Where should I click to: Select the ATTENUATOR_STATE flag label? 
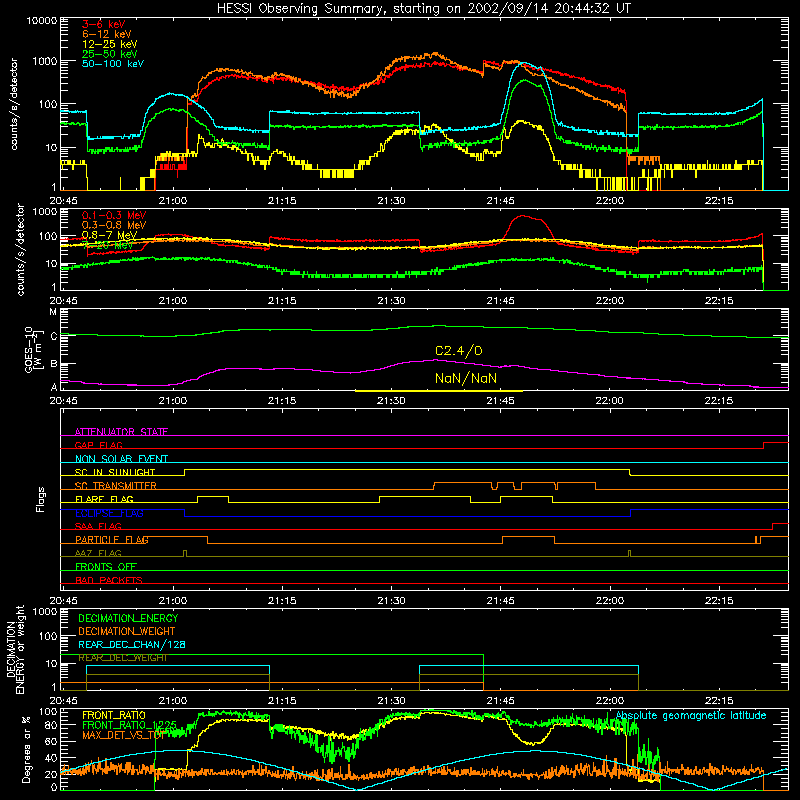(121, 432)
